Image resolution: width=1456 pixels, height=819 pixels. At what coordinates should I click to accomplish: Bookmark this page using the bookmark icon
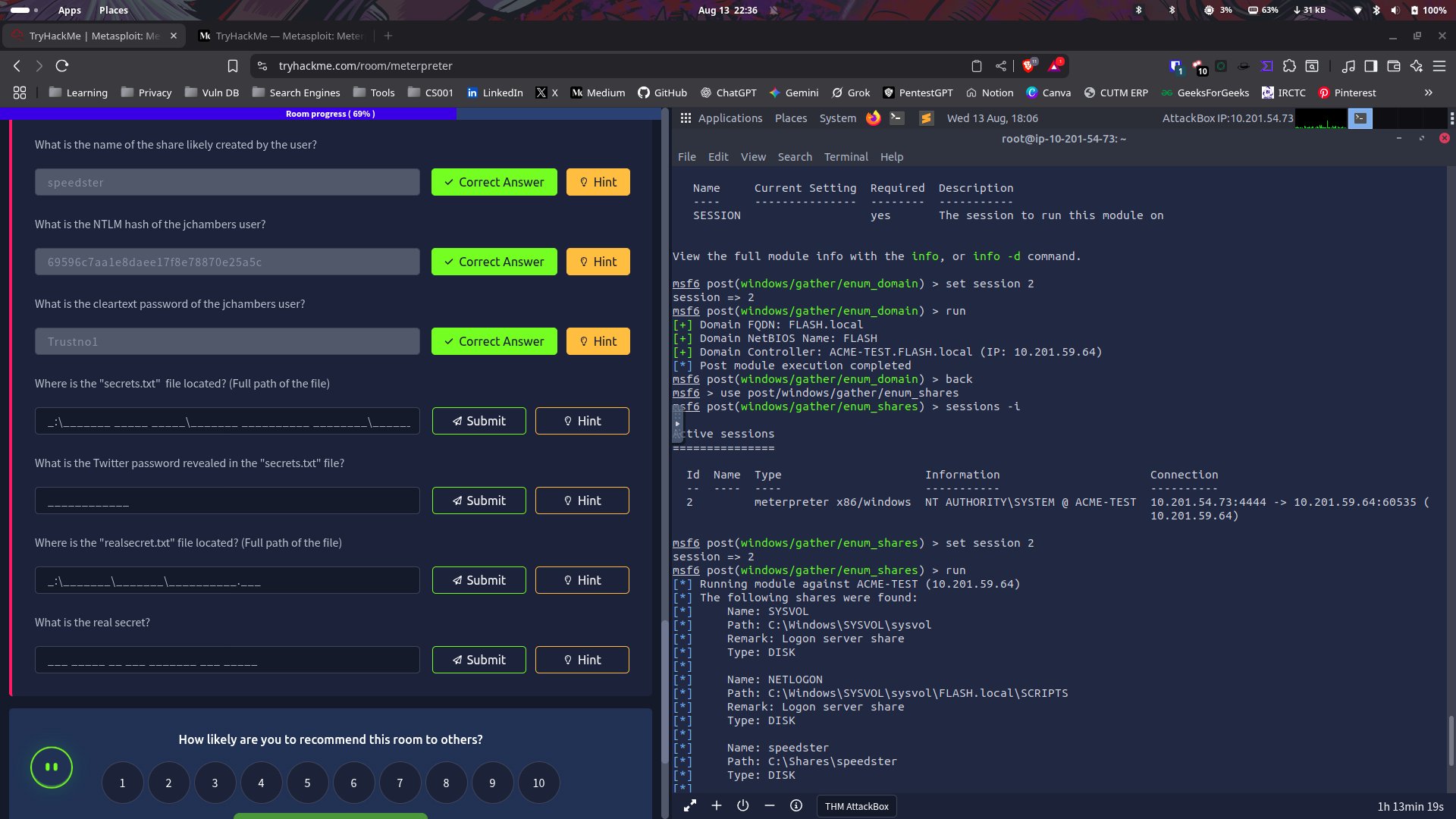(233, 66)
